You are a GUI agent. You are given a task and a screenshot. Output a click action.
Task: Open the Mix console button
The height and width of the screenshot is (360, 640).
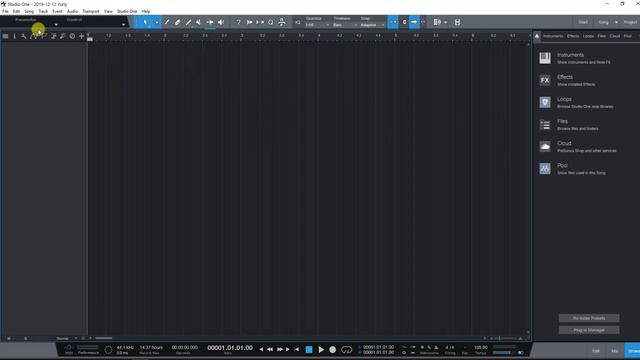coord(615,351)
